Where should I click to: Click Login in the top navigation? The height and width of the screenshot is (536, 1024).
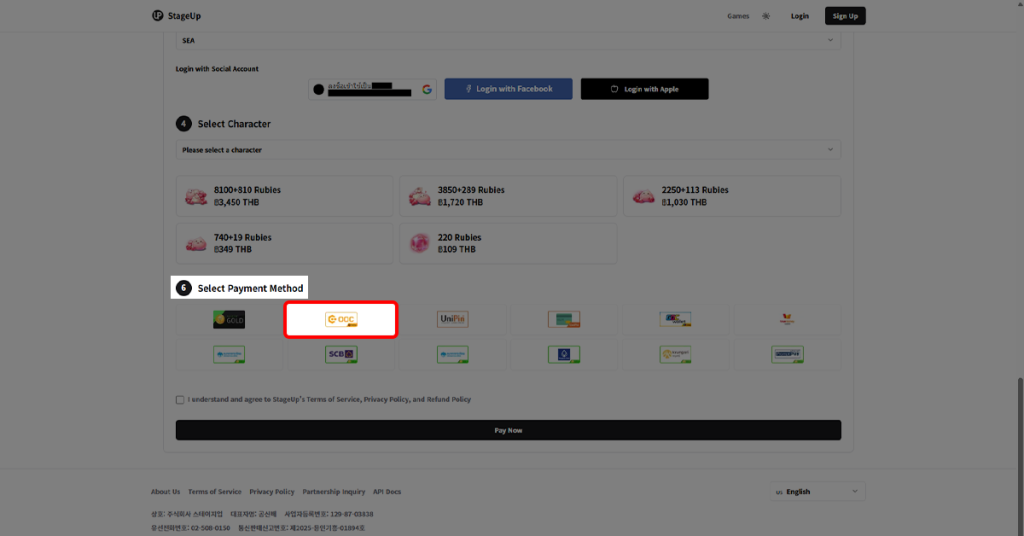[x=800, y=16]
